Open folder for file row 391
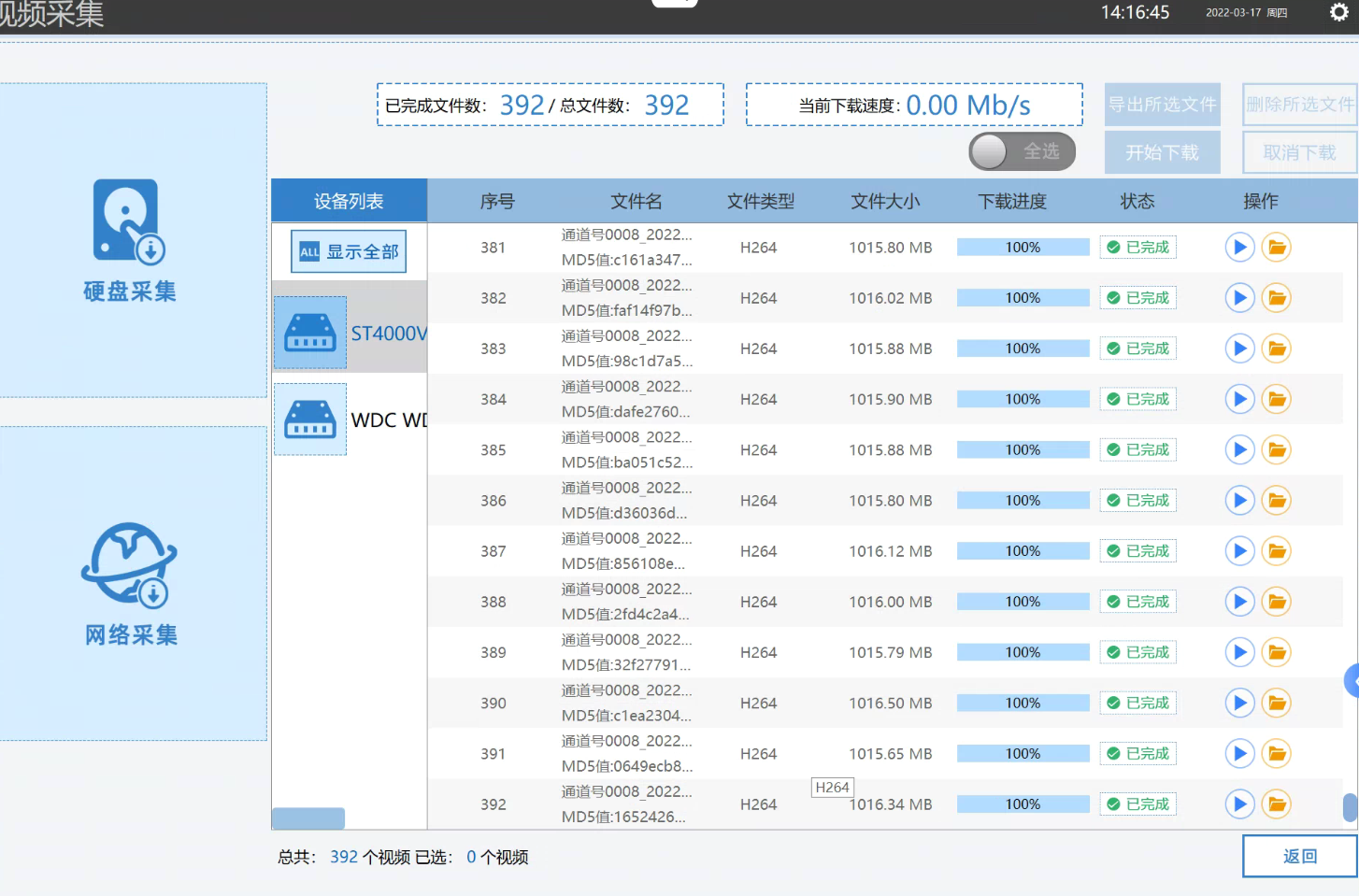Screen dimensions: 1359x896 (1277, 753)
